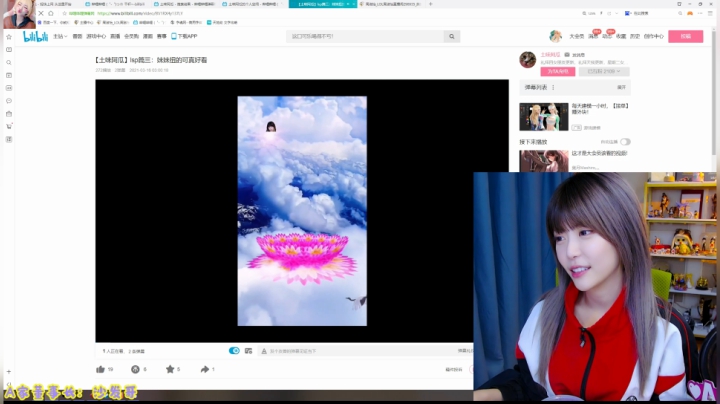The image size is (720, 404).
Task: Click the video player area
Action: (302, 211)
